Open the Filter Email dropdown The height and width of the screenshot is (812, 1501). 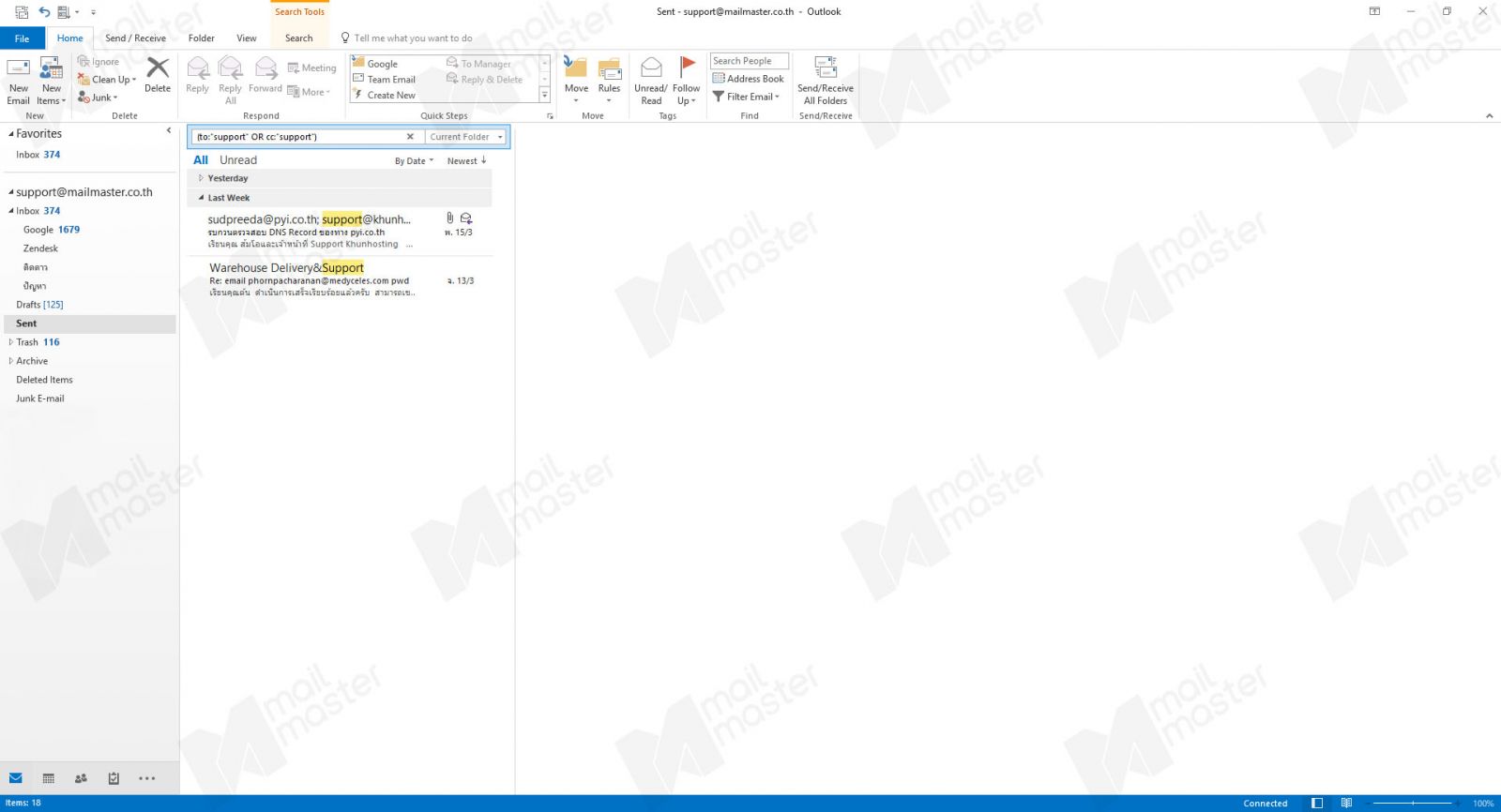747,97
